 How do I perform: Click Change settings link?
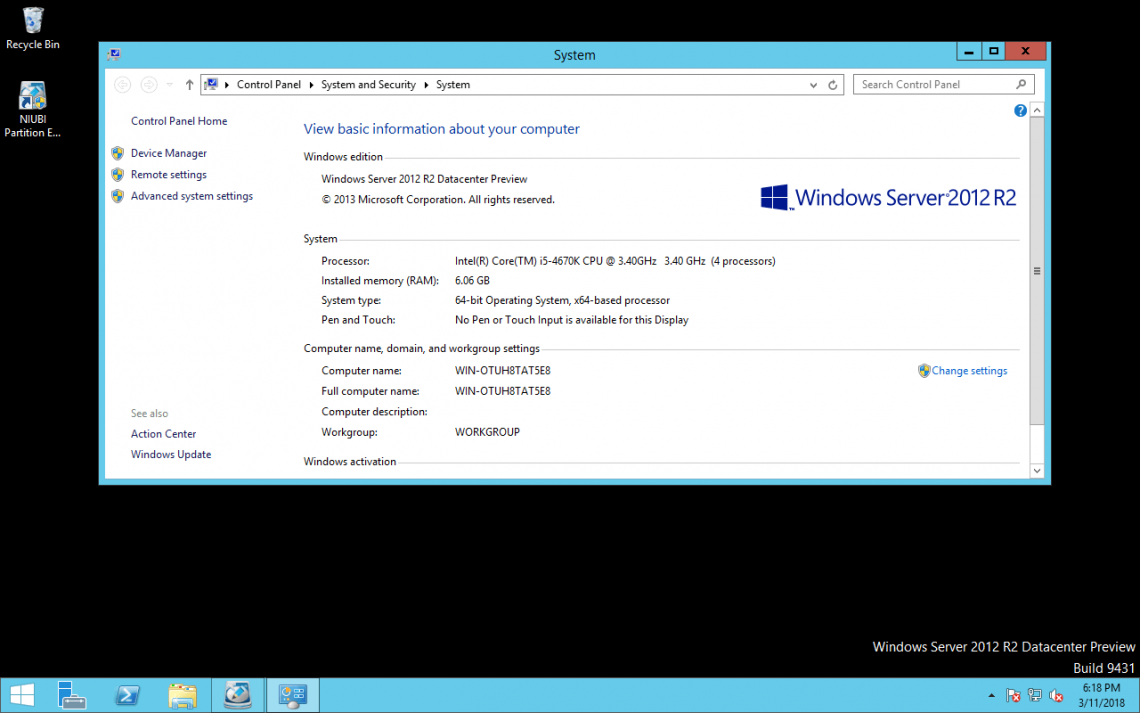click(x=969, y=371)
